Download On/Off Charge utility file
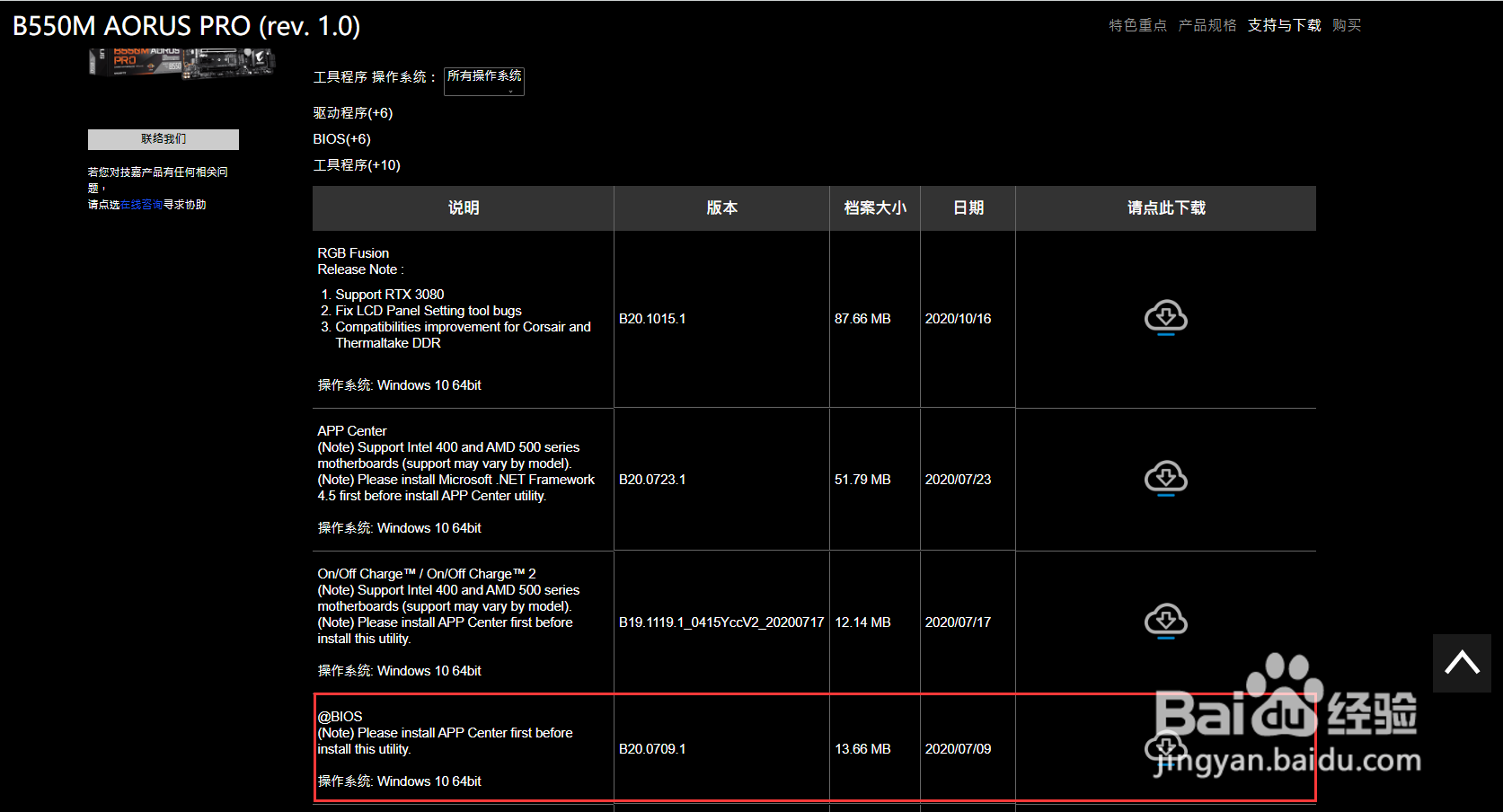 1165,622
